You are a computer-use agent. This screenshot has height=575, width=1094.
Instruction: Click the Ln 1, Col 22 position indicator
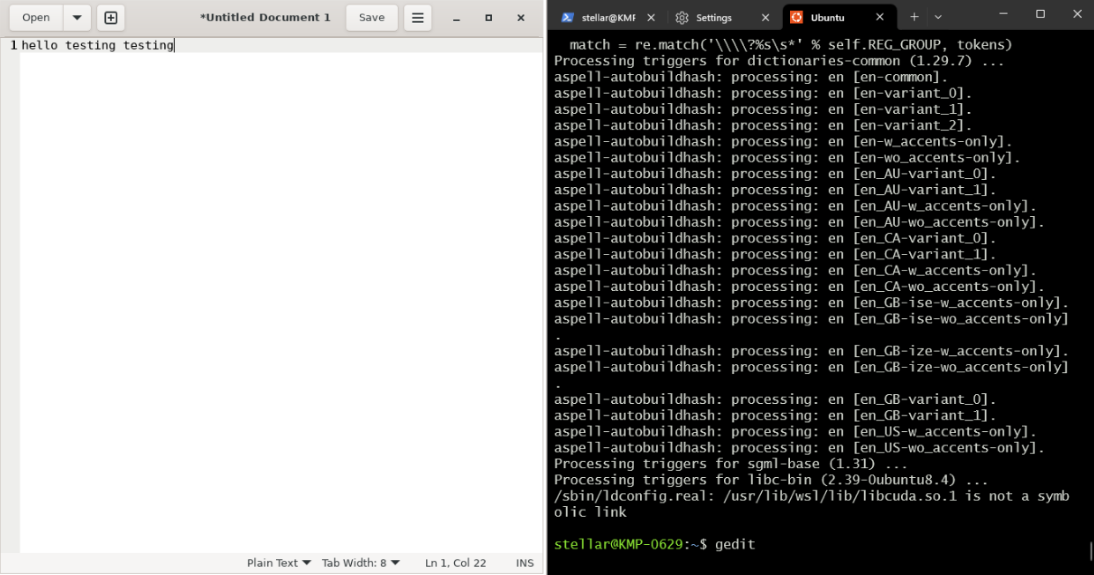coord(455,562)
